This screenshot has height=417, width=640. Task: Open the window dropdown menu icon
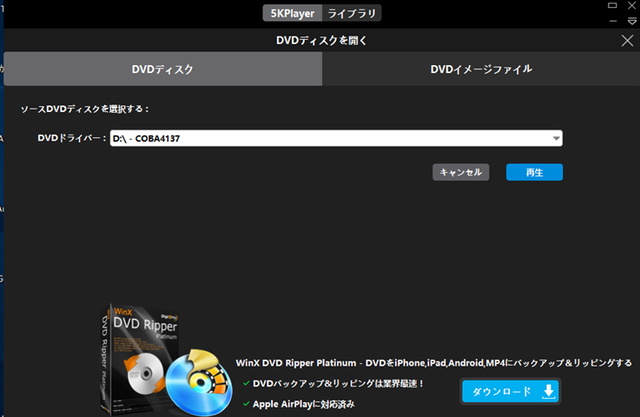click(x=632, y=21)
